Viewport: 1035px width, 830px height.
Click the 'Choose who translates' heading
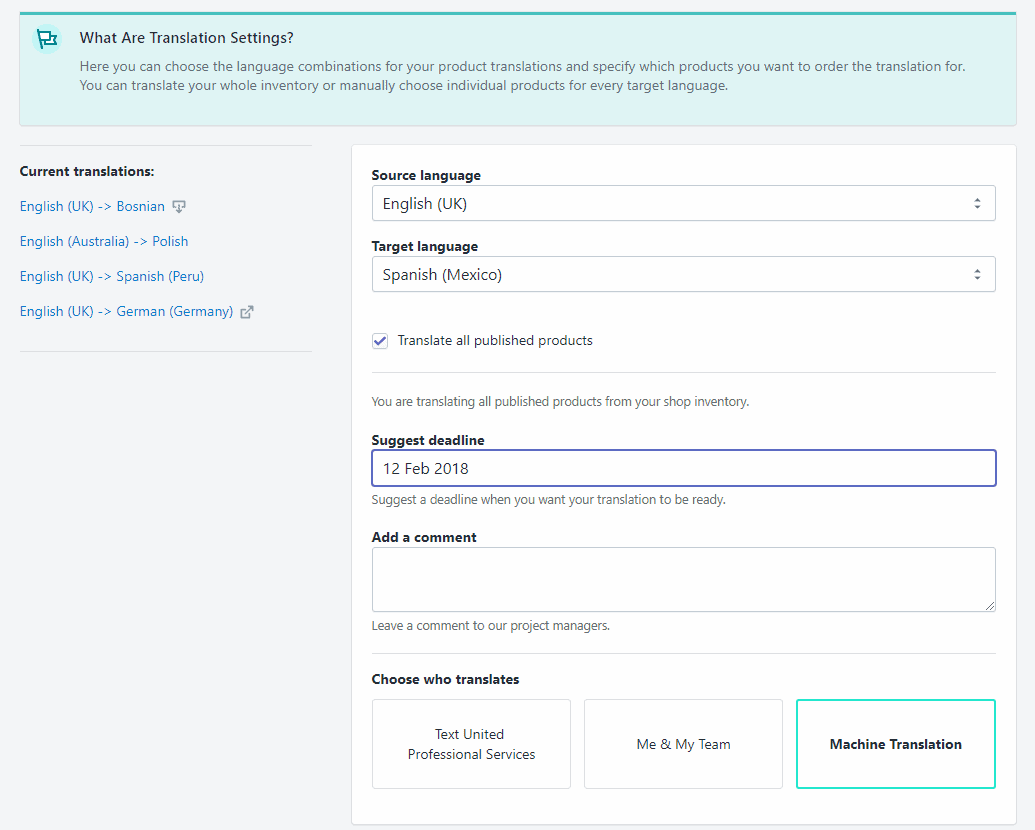click(x=446, y=679)
